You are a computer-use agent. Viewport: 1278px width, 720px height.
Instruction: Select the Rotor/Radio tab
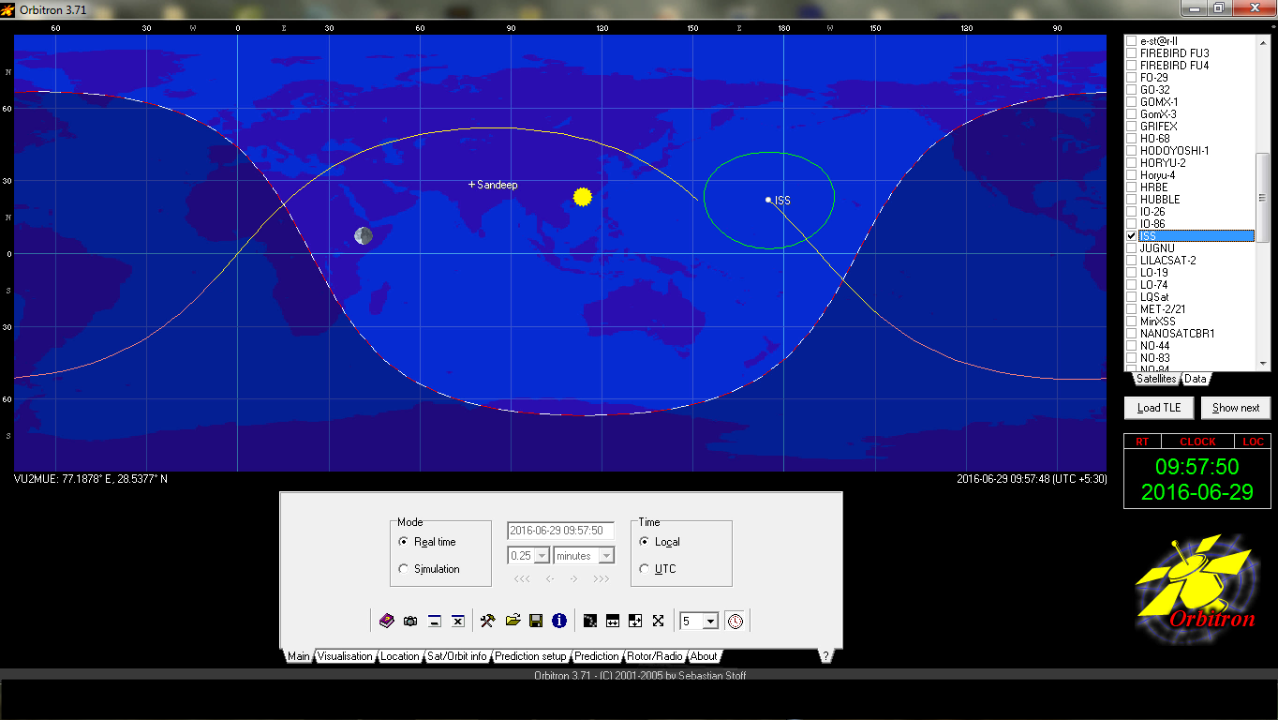click(655, 657)
